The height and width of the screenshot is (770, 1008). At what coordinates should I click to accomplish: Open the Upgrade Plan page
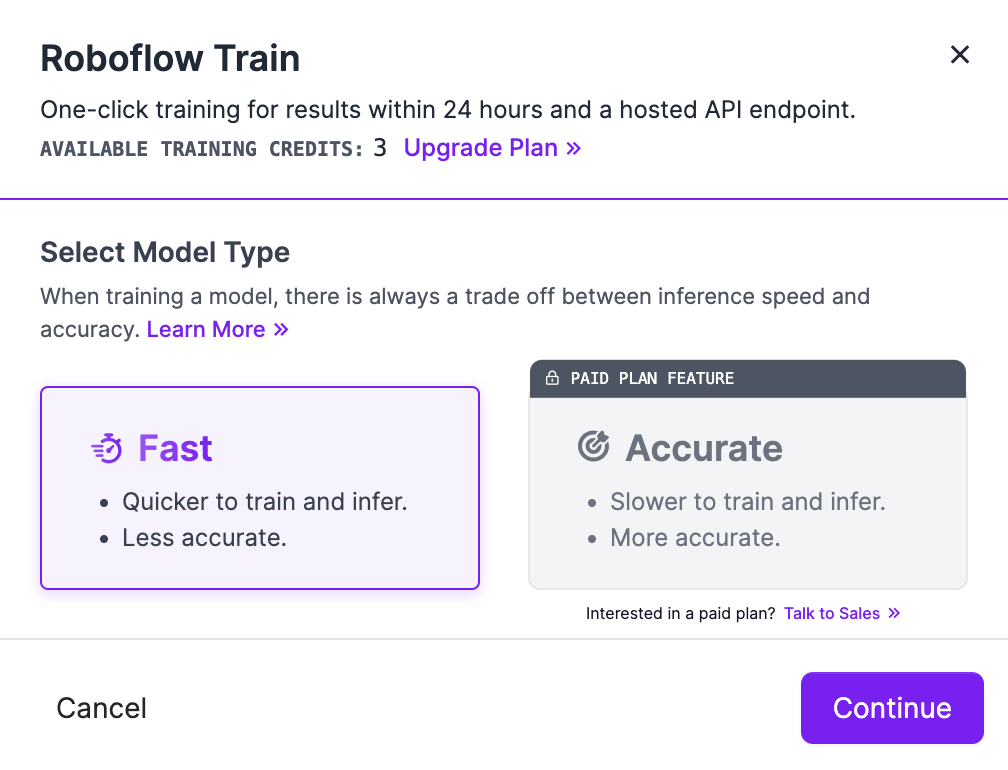481,148
